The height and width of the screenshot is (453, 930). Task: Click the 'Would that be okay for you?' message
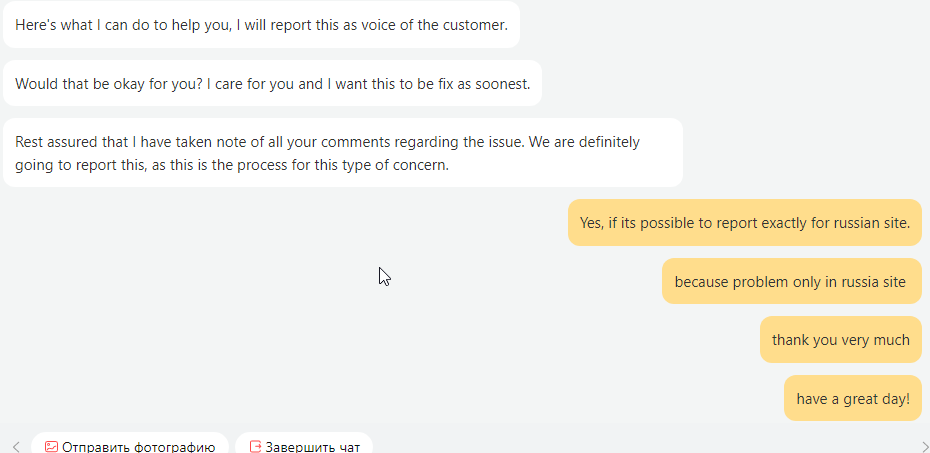[272, 84]
